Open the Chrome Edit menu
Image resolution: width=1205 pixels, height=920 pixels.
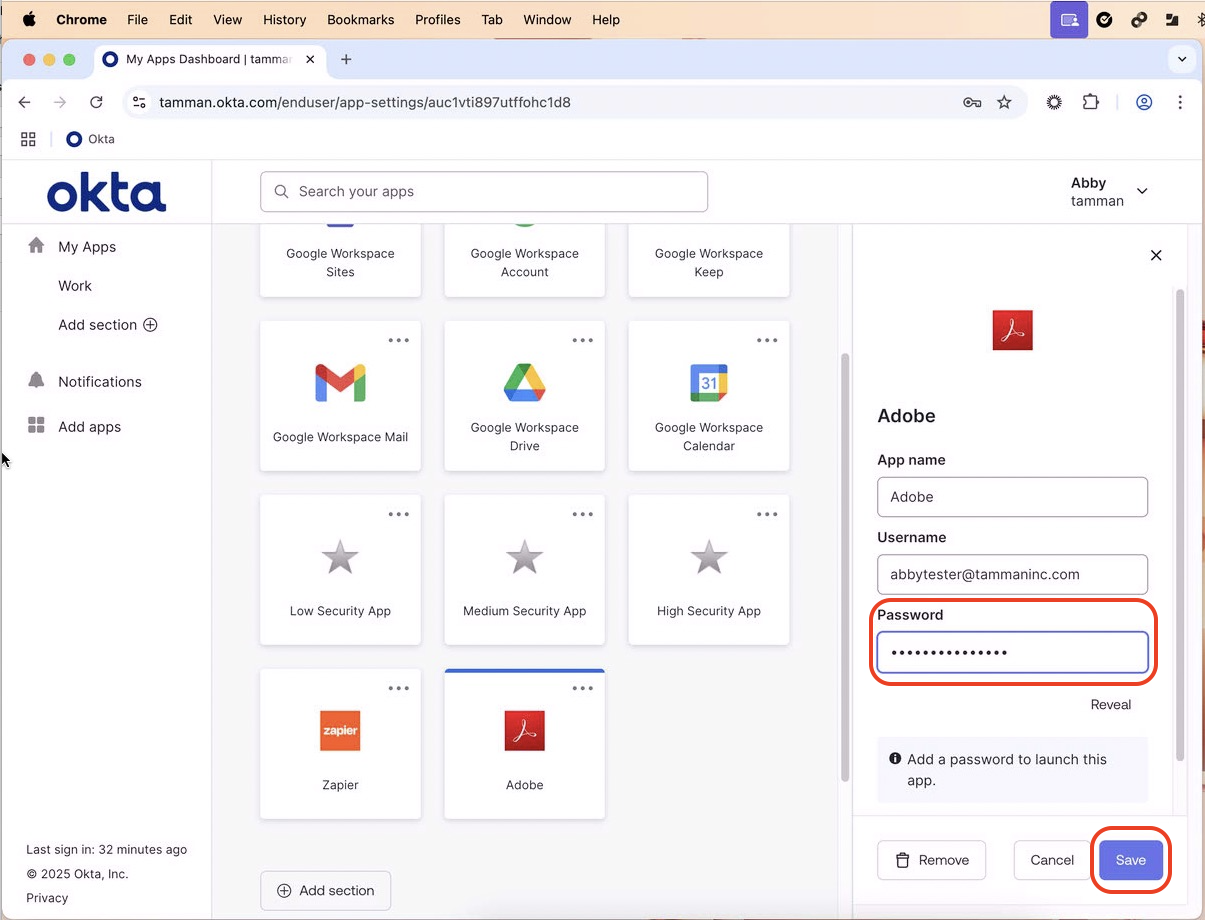coord(181,19)
